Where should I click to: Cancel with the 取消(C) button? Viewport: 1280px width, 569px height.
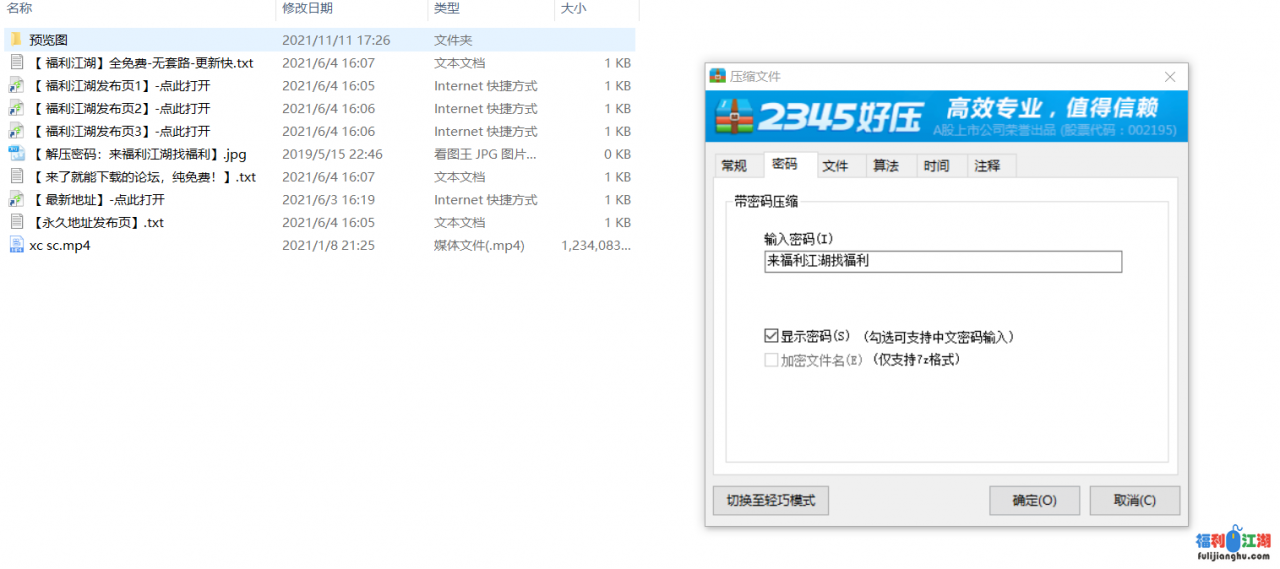pyautogui.click(x=1134, y=500)
